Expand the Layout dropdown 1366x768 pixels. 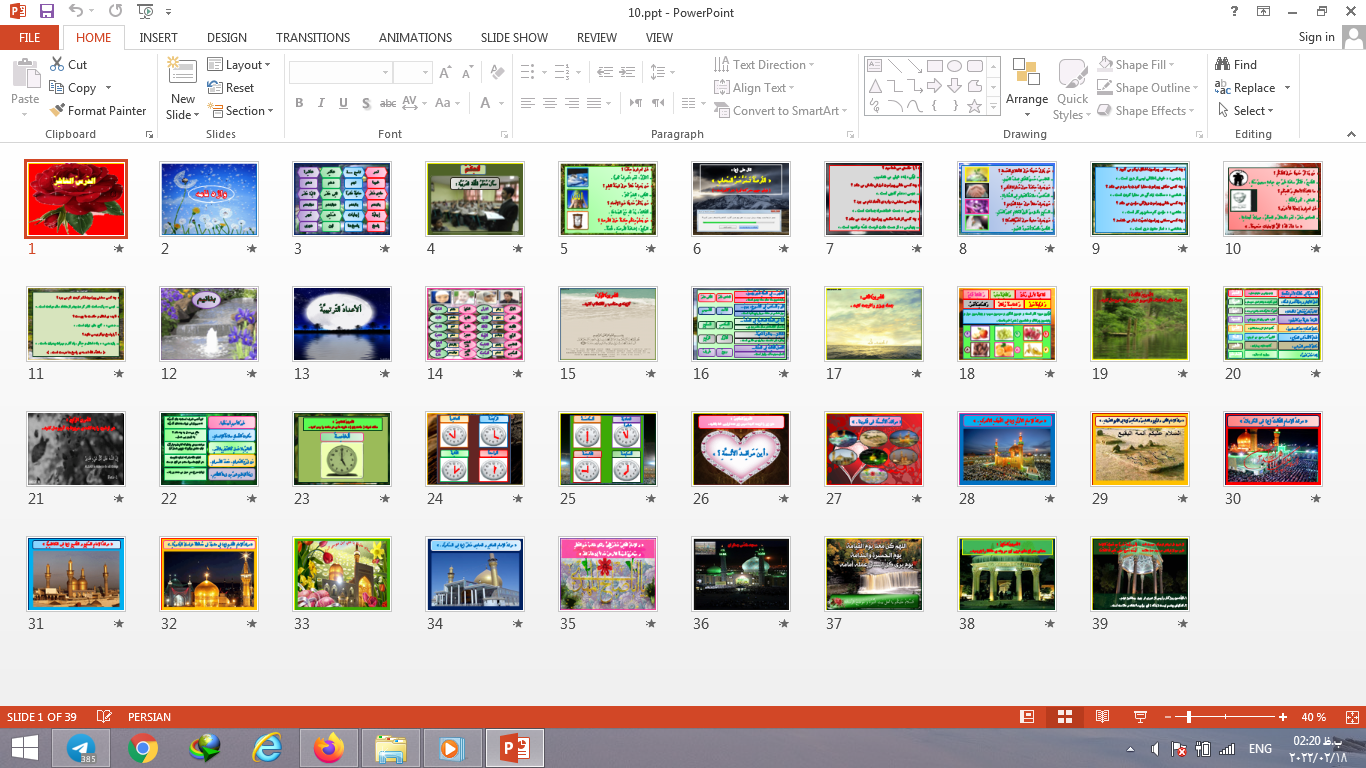(x=239, y=65)
